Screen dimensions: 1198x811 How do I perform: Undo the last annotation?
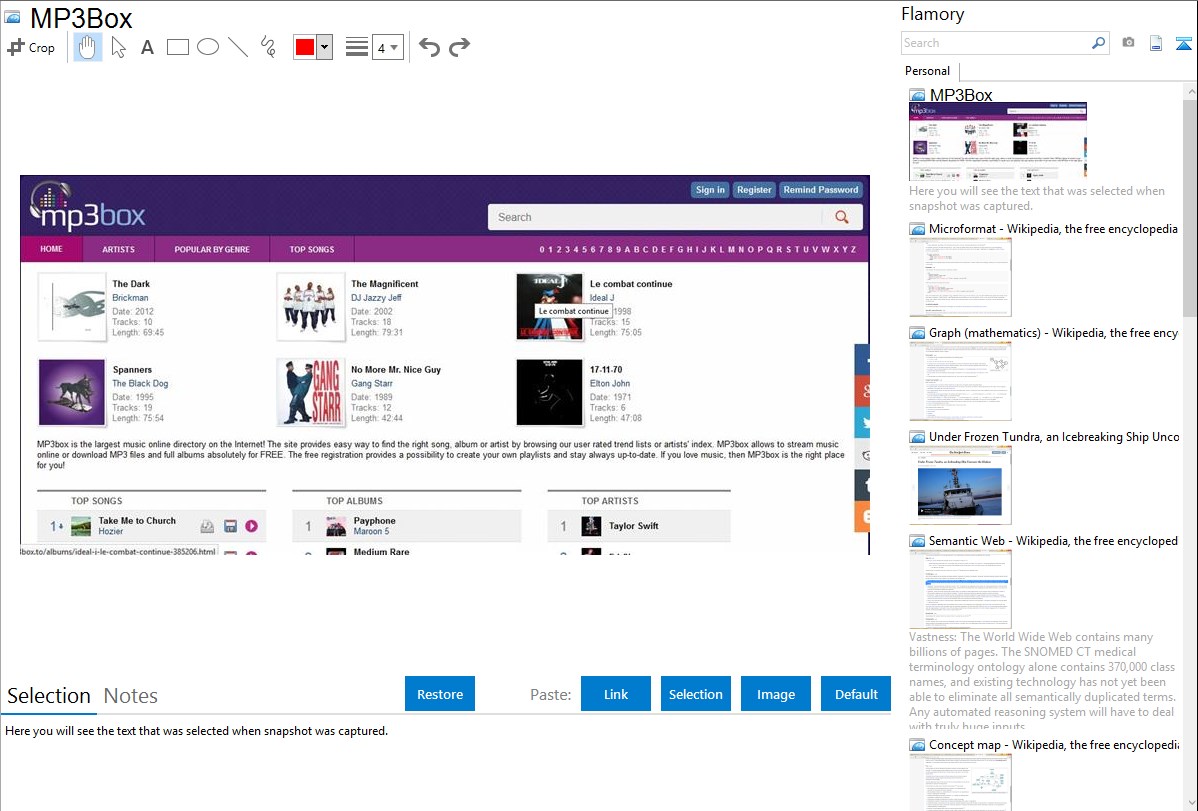click(429, 47)
